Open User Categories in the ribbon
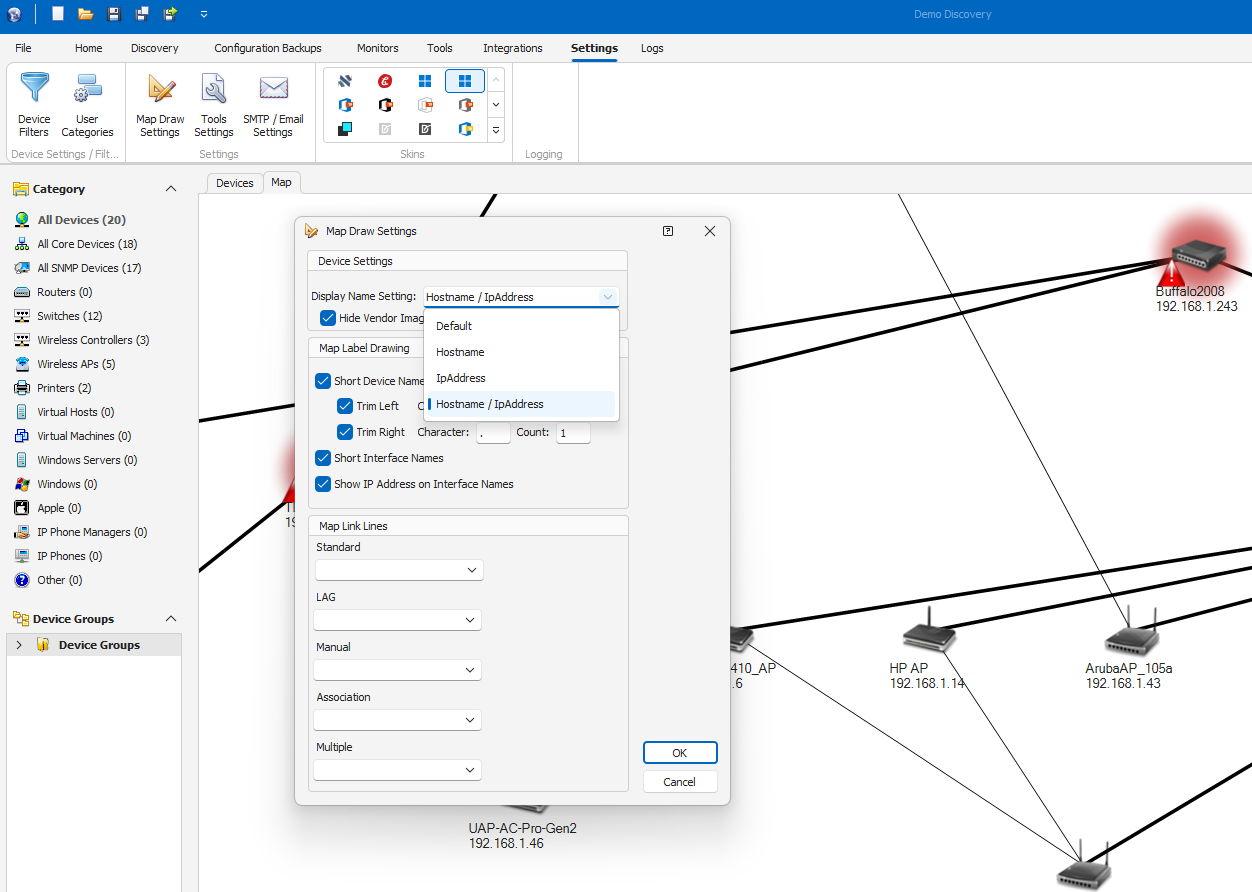This screenshot has width=1252, height=892. [x=87, y=105]
